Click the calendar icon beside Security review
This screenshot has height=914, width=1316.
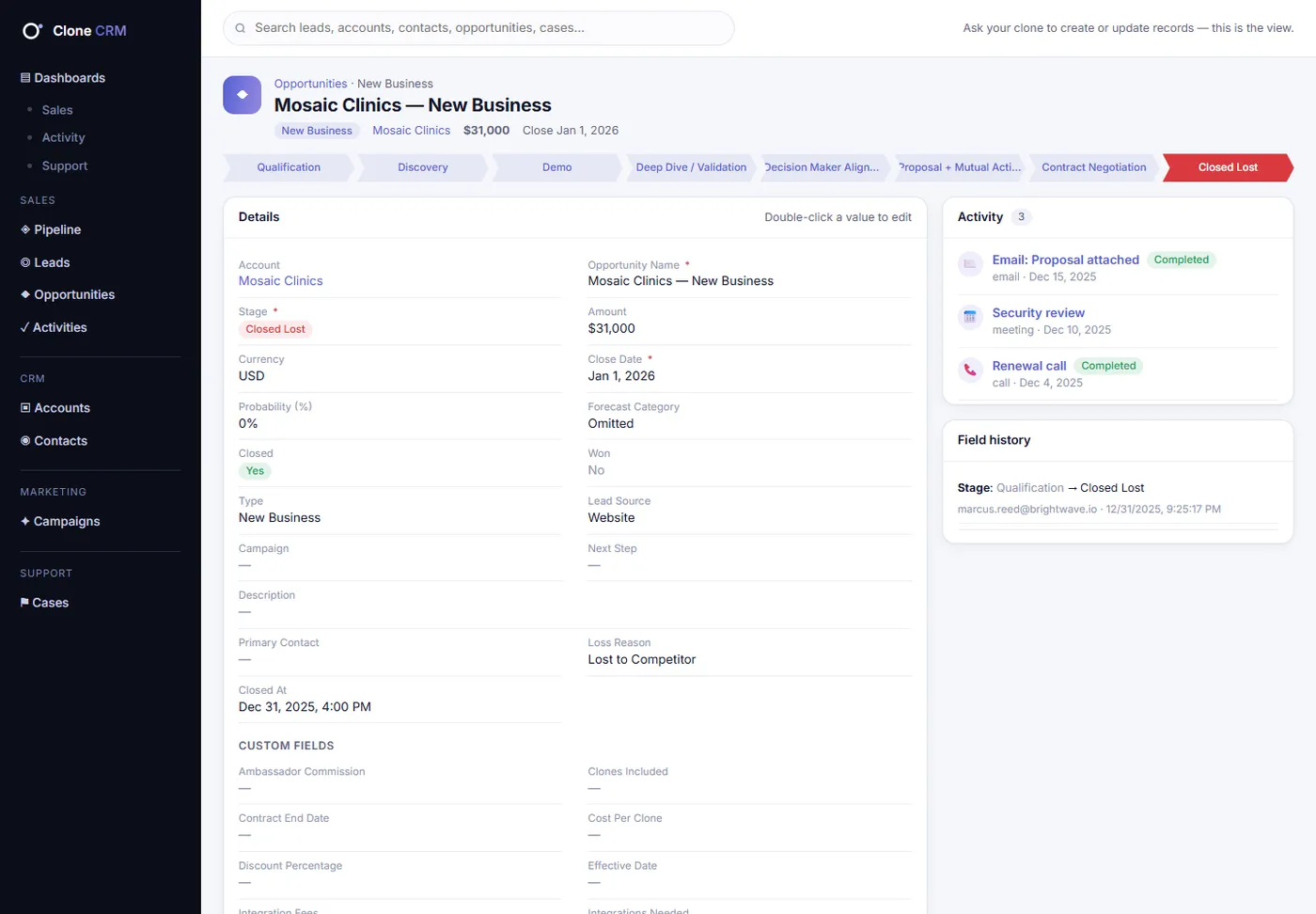[970, 317]
